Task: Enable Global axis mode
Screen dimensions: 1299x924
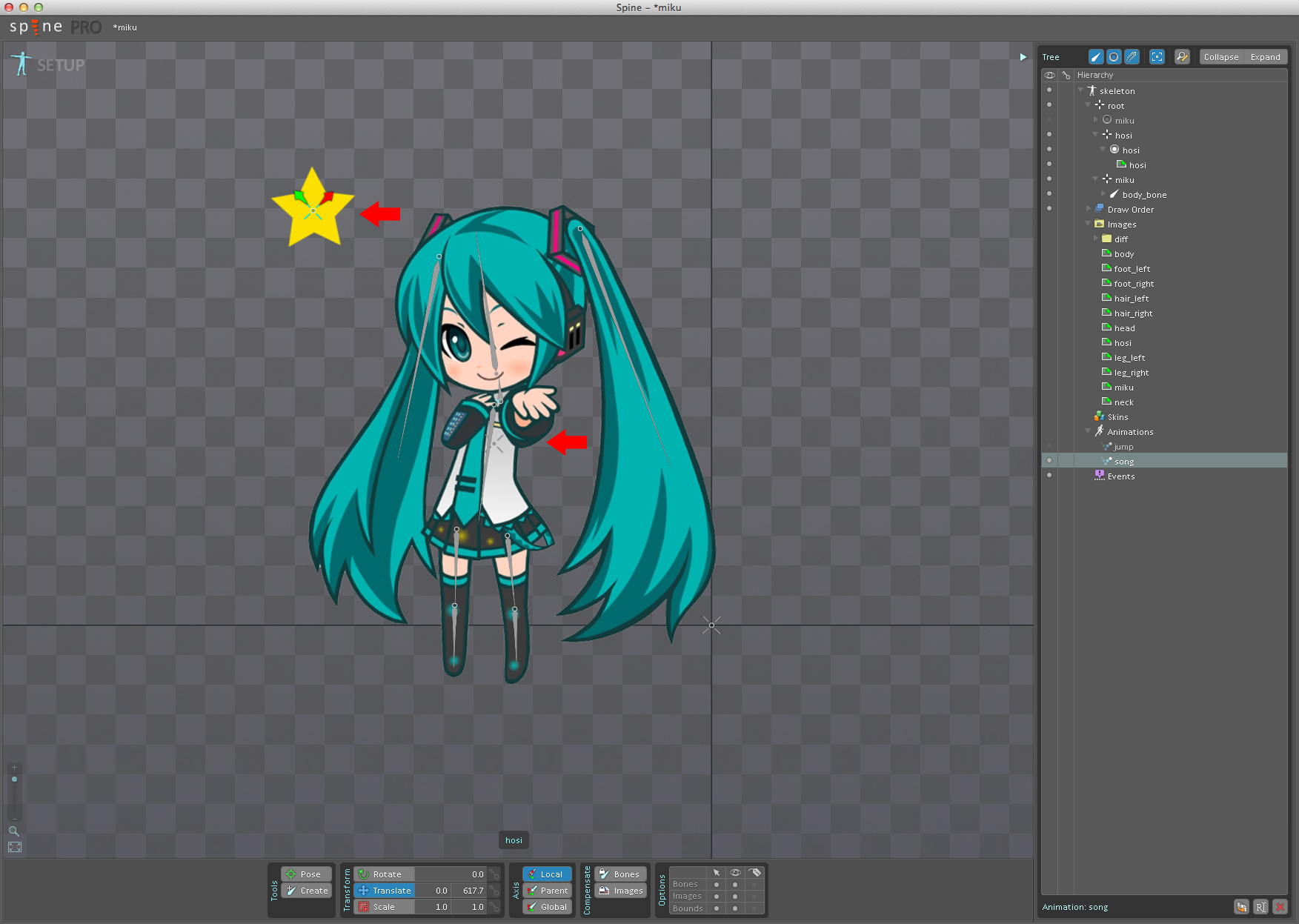Action: pyautogui.click(x=547, y=907)
